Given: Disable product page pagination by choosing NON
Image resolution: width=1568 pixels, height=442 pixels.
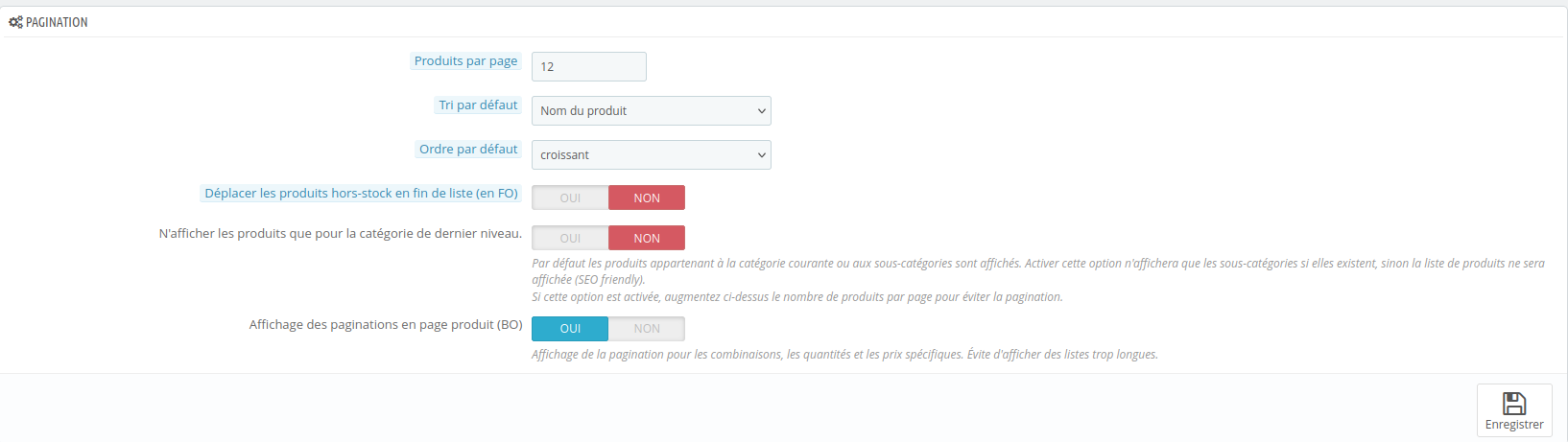Looking at the screenshot, I should pyautogui.click(x=647, y=329).
